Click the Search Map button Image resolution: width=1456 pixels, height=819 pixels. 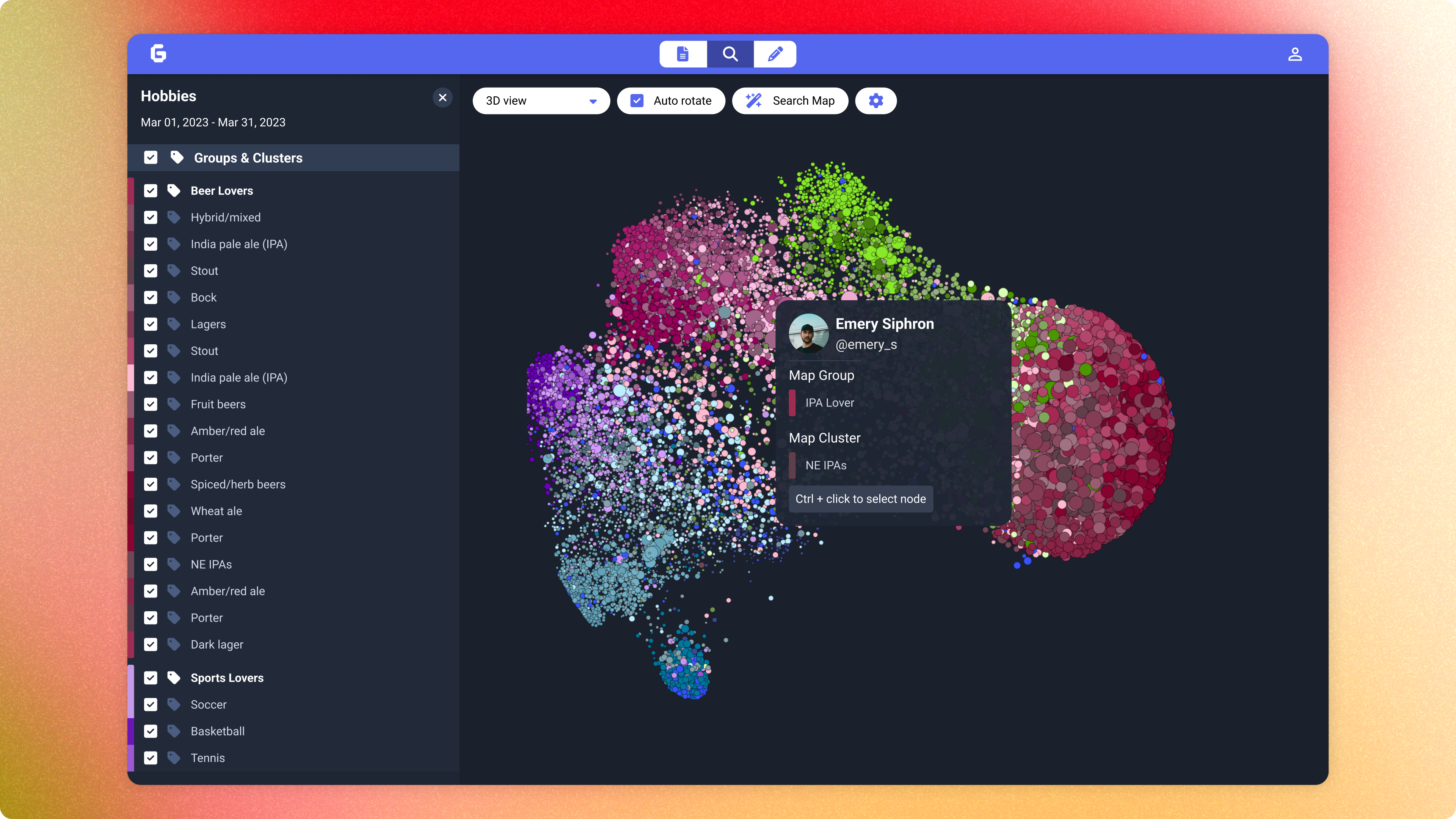(789, 100)
